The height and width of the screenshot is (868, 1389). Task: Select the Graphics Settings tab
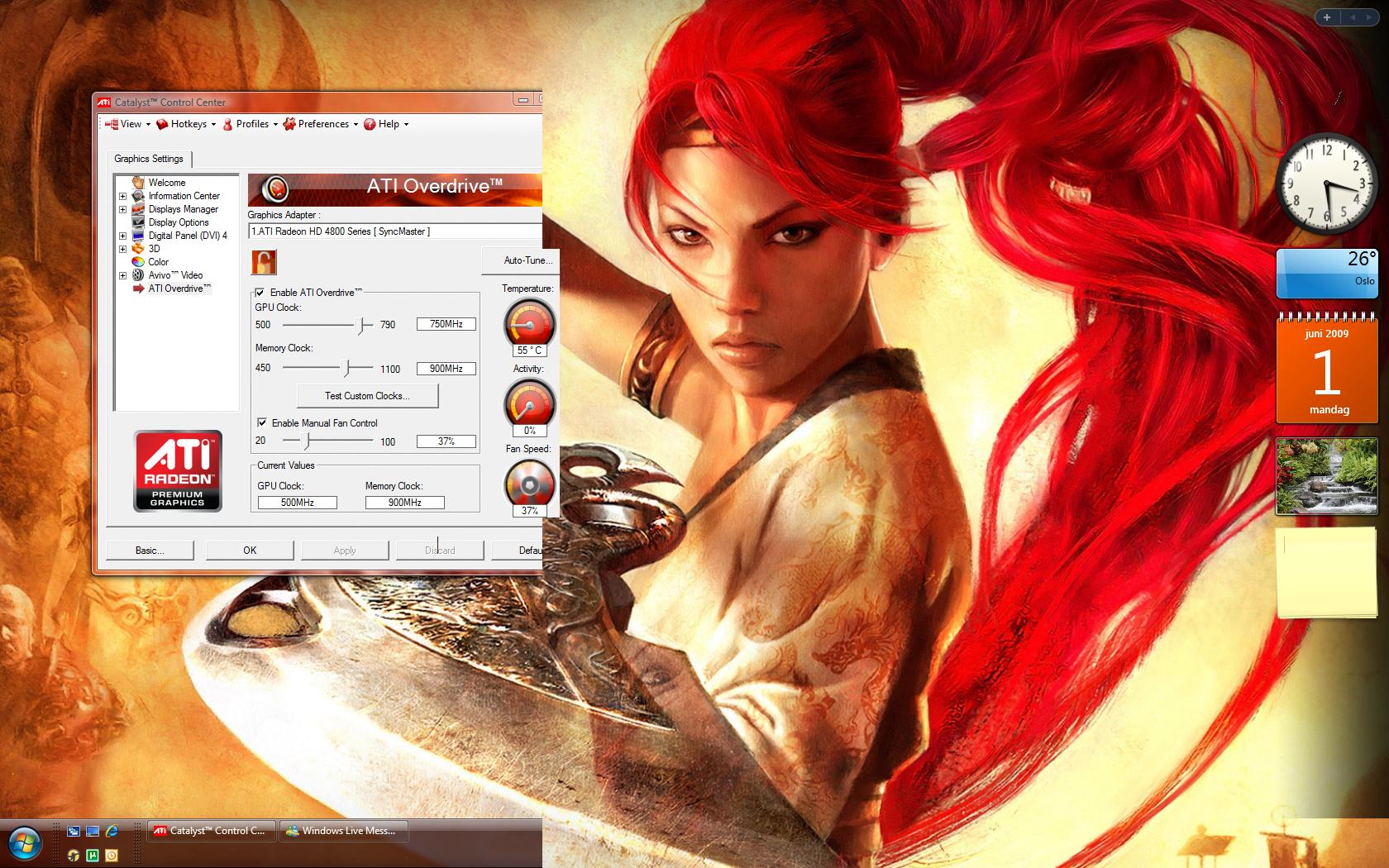point(149,159)
